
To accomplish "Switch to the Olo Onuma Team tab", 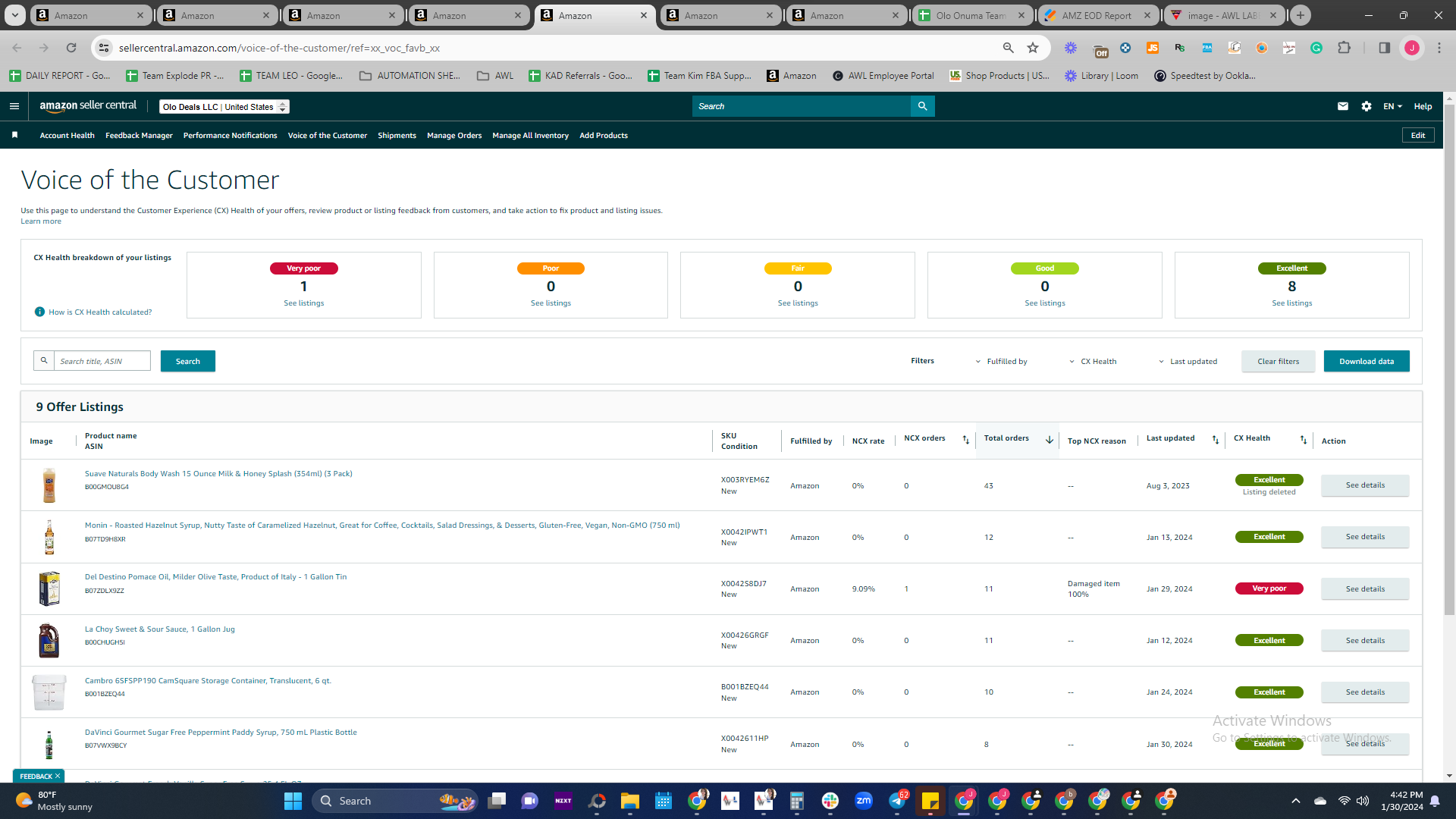I will coord(971,15).
